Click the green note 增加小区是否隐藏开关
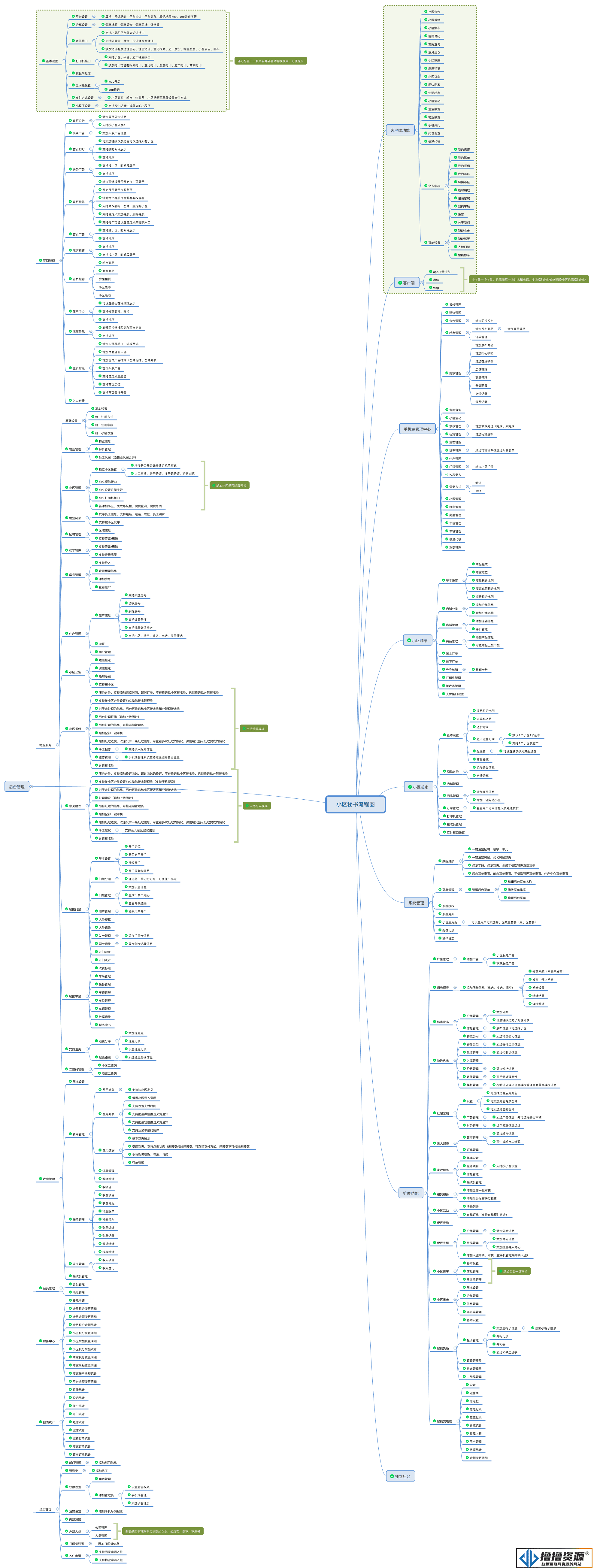 click(230, 486)
